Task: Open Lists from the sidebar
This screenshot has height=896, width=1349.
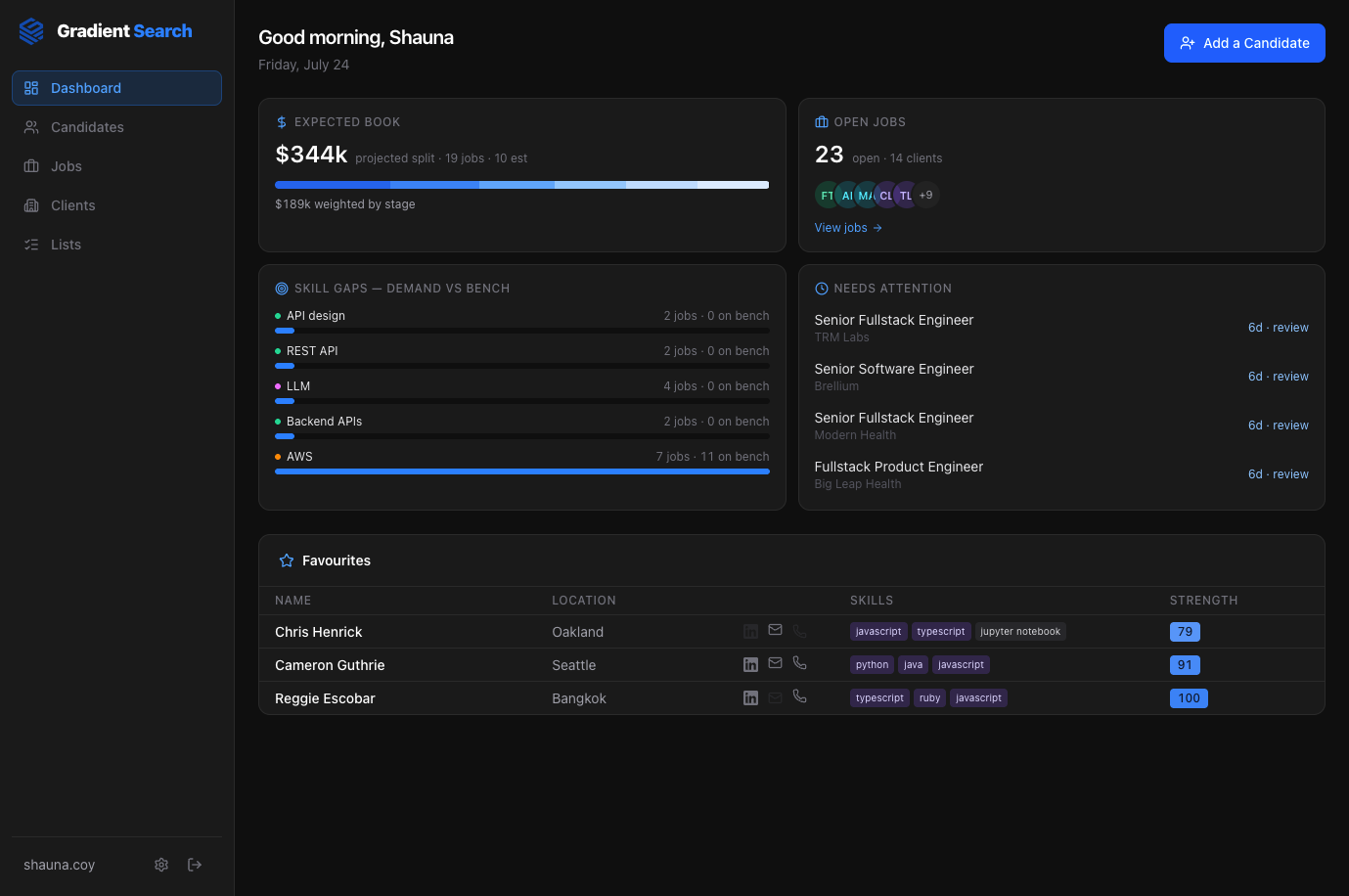Action: (x=116, y=245)
